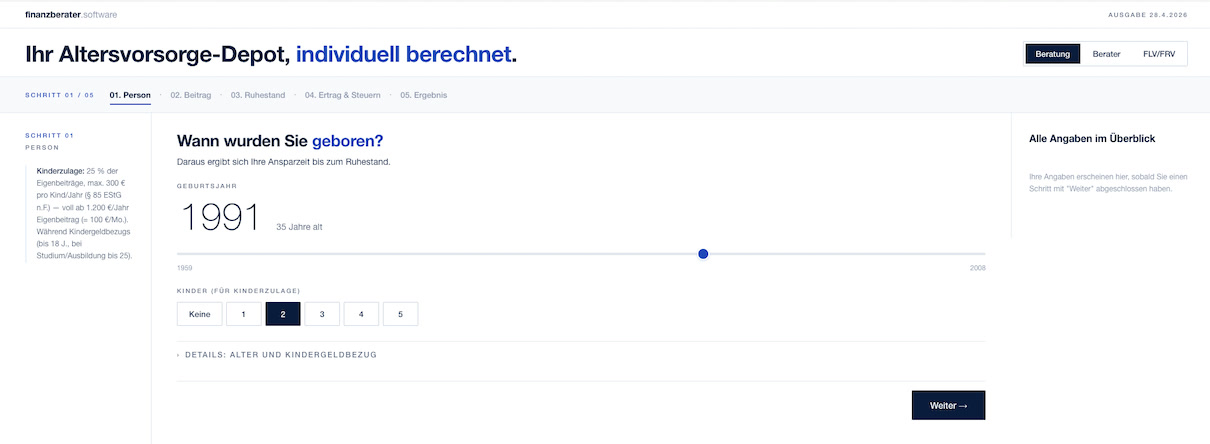The image size is (1210, 444).
Task: Select 2 children option
Action: coord(283,314)
